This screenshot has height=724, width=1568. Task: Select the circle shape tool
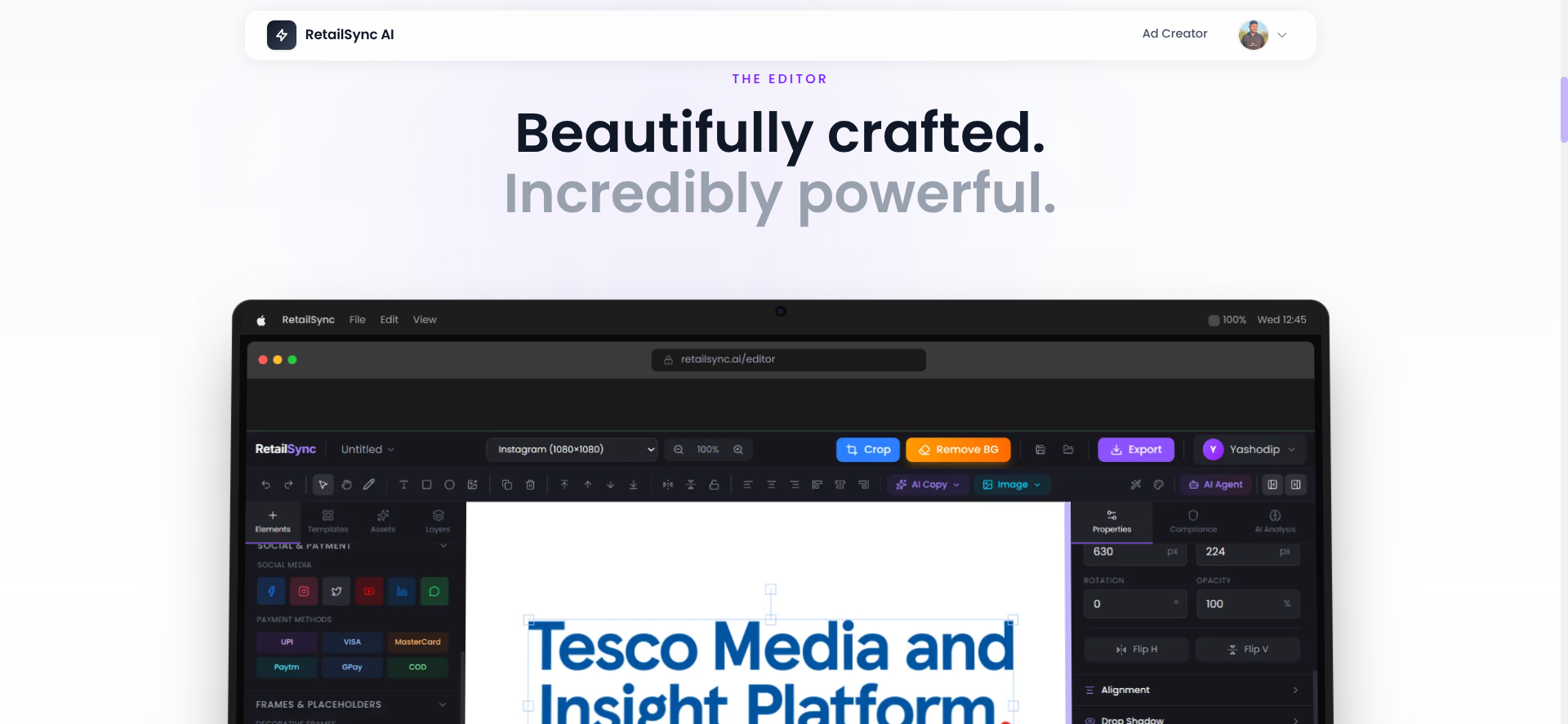(449, 485)
